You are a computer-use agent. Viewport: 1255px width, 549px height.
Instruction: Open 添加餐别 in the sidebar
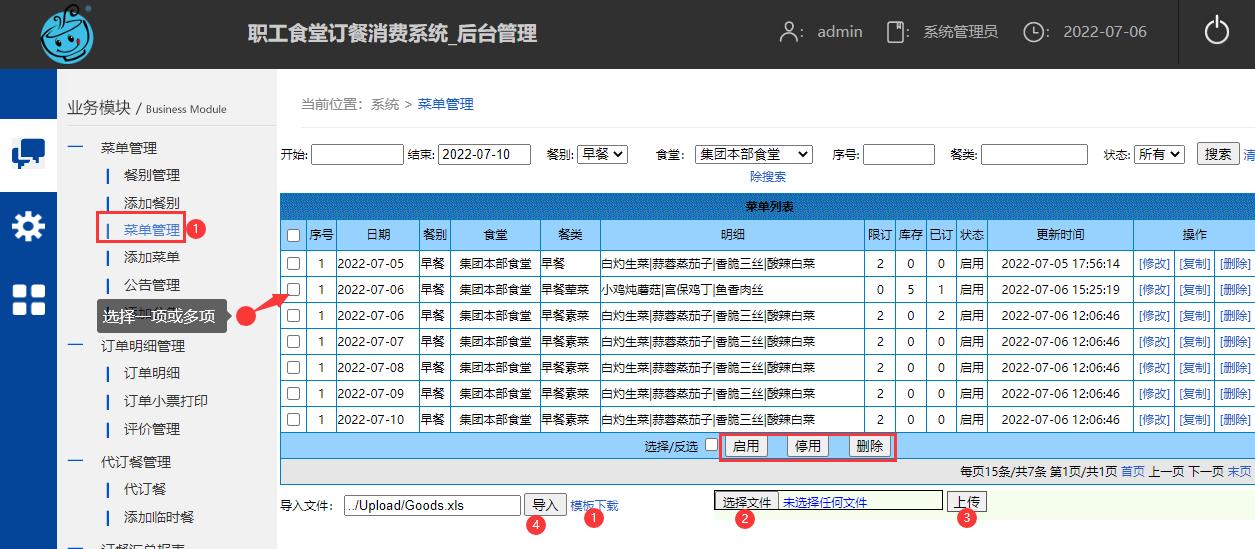(x=152, y=203)
